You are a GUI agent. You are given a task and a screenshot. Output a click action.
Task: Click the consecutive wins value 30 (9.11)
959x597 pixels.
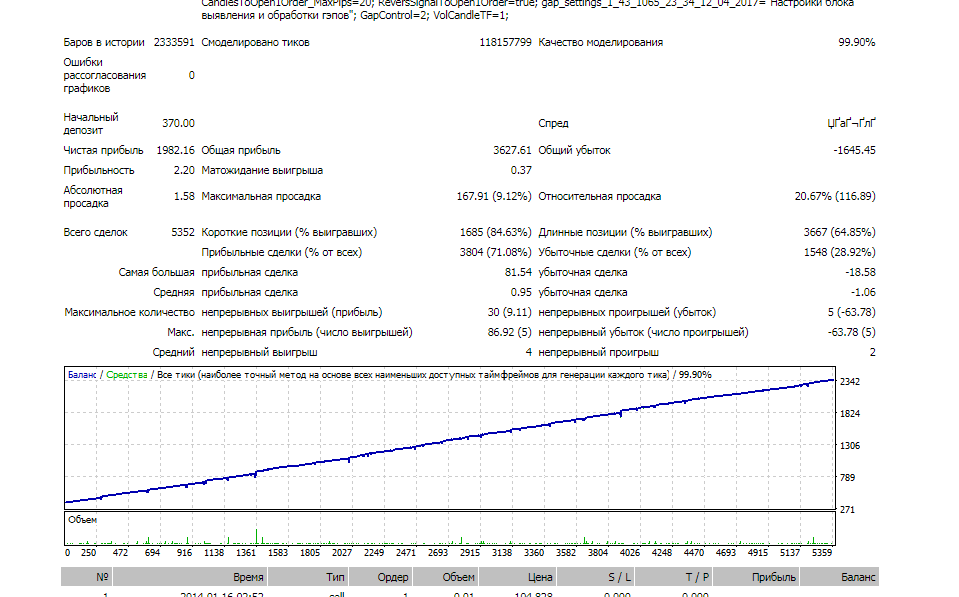click(509, 312)
